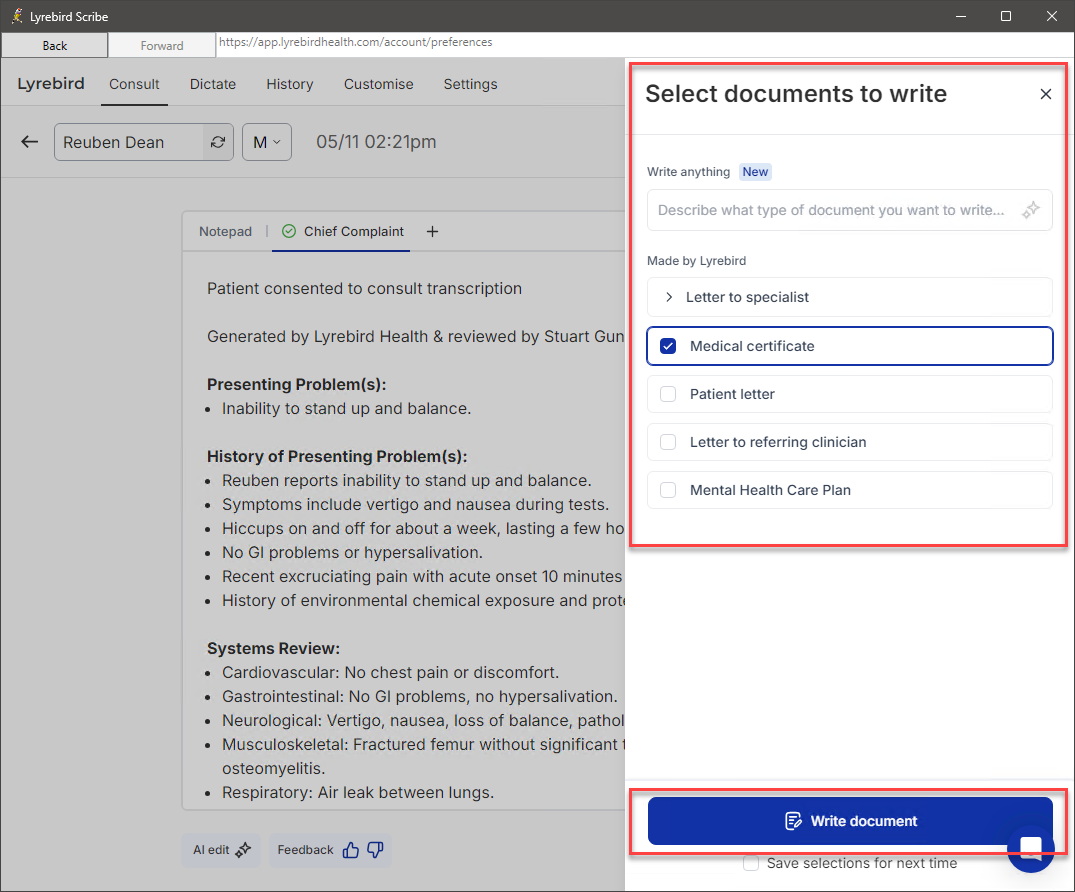Click the browser Forward button
This screenshot has width=1075, height=892.
(162, 46)
